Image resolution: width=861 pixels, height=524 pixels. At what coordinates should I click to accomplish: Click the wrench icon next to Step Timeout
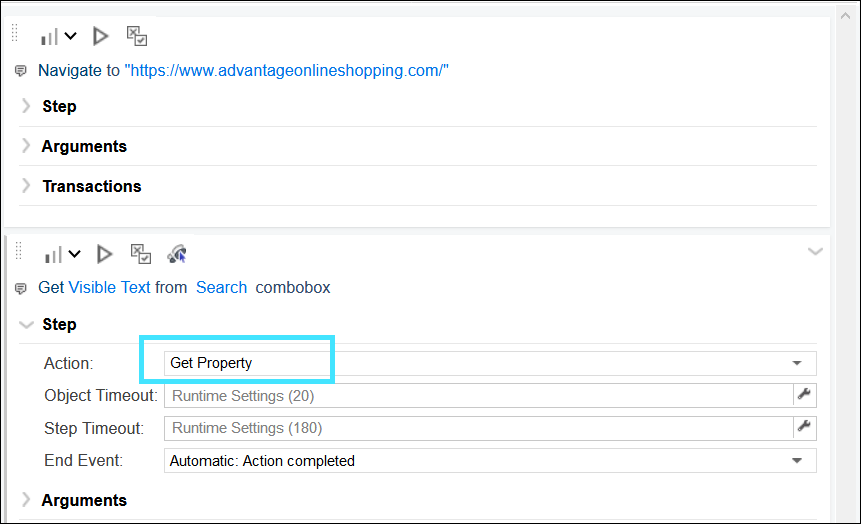[x=805, y=427]
